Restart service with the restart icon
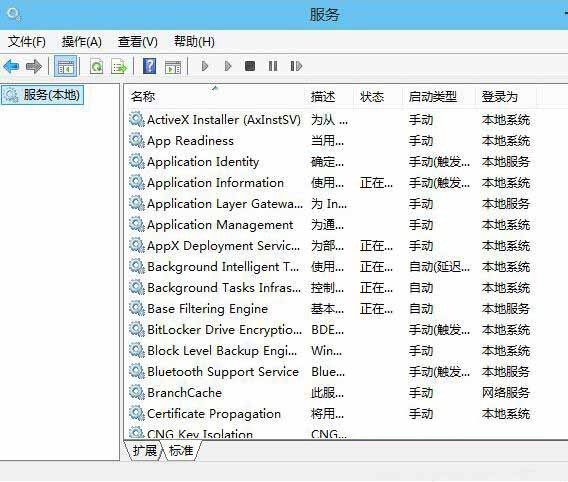This screenshot has width=568, height=482. 296,66
